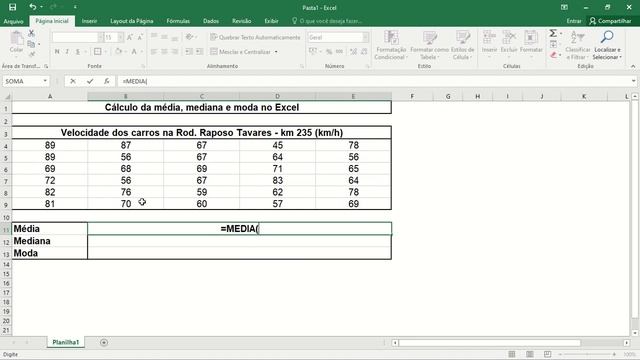Screen dimensions: 640x360
Task: Click the Format Painter brush icon
Action: pyautogui.click(x=31, y=54)
